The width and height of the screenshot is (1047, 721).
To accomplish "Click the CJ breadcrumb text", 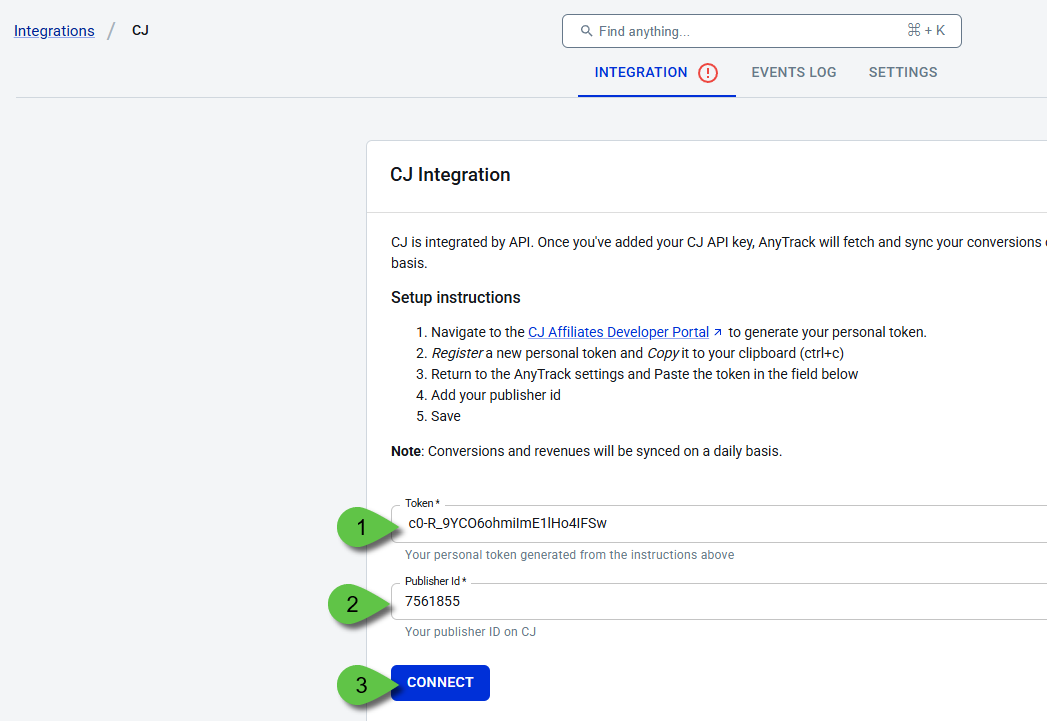I will 140,31.
